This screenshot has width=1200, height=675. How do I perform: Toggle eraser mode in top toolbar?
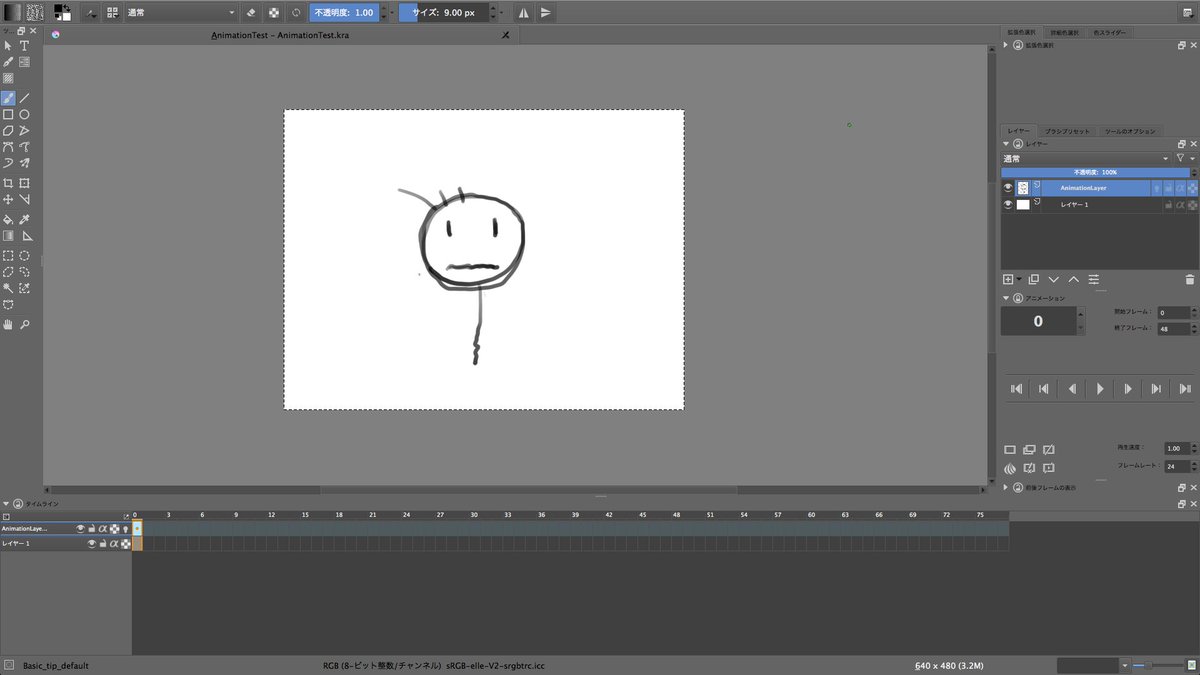tap(251, 13)
